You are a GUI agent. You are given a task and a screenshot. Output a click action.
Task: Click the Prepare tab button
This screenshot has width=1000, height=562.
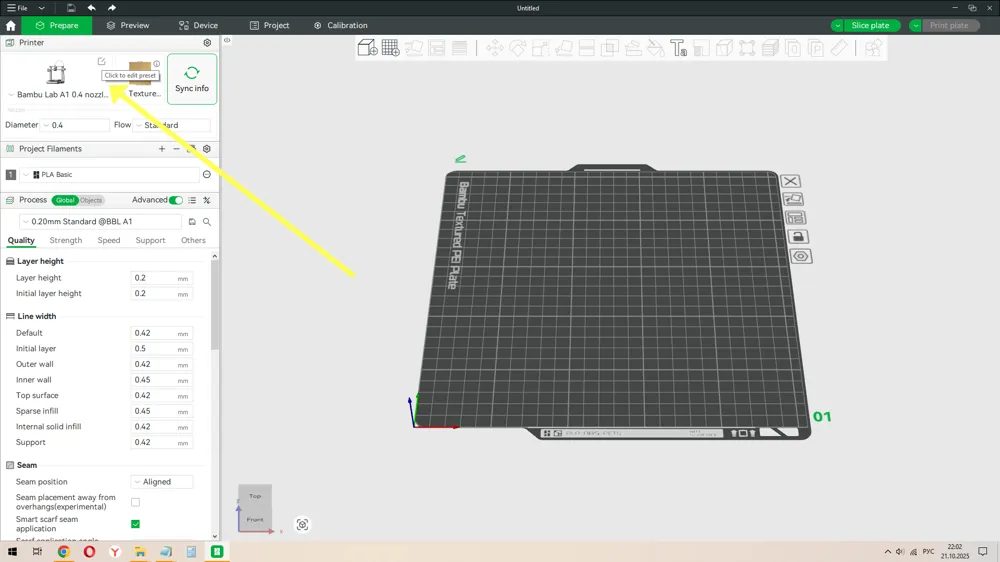(57, 26)
